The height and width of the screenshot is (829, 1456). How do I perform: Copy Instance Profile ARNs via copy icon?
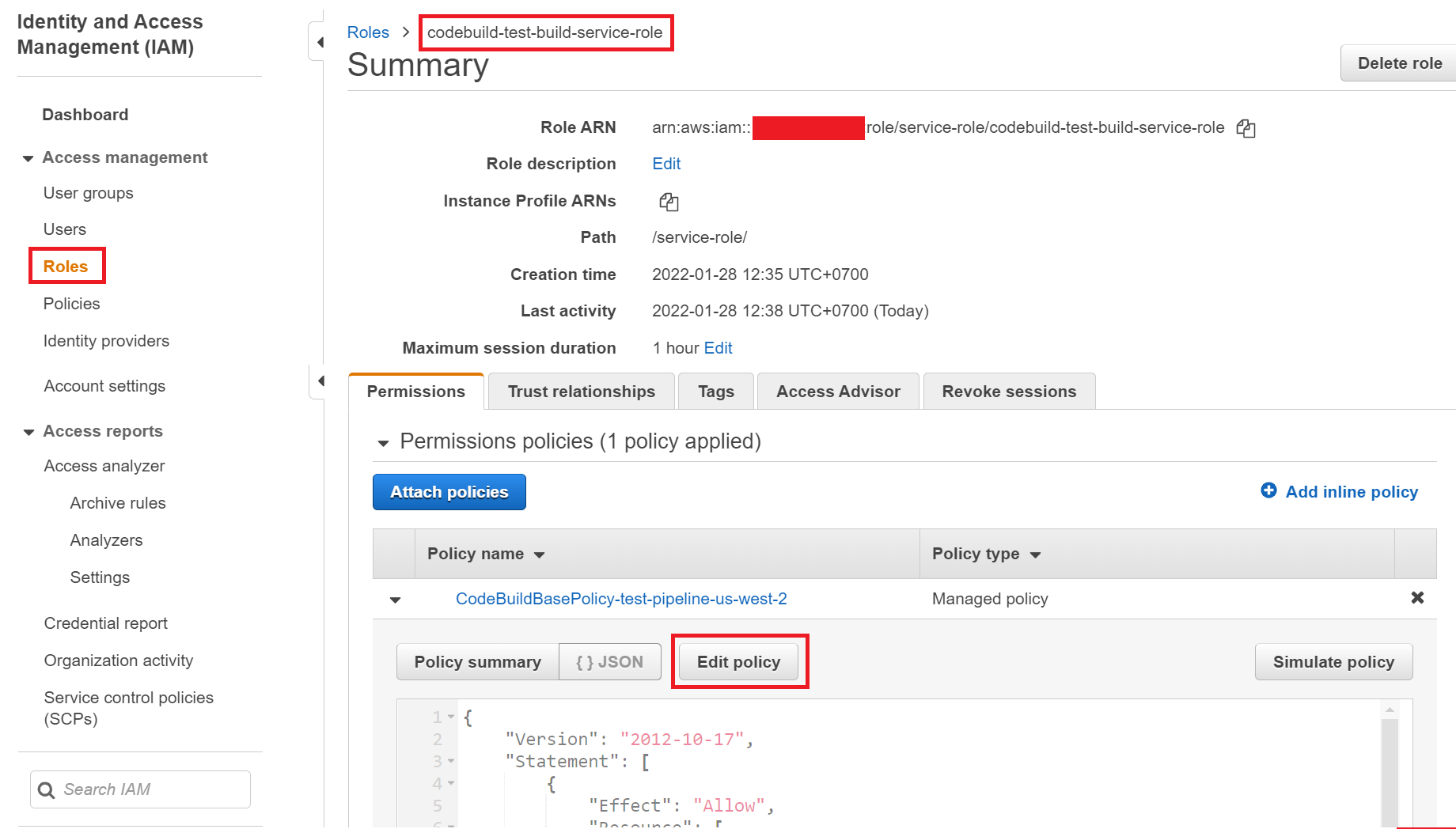[669, 202]
